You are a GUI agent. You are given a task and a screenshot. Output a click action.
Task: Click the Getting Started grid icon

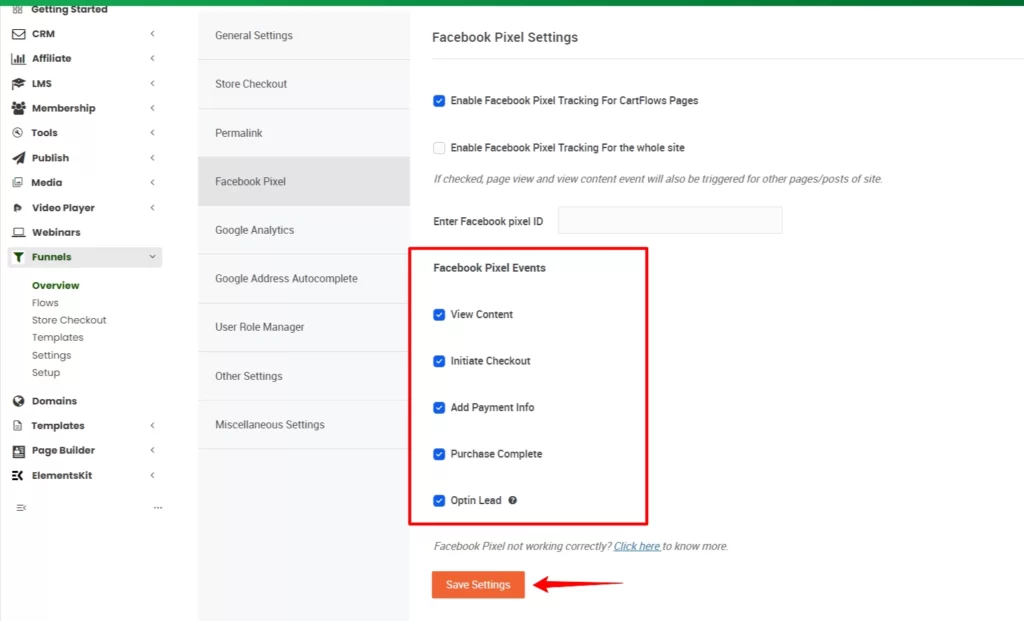(18, 9)
